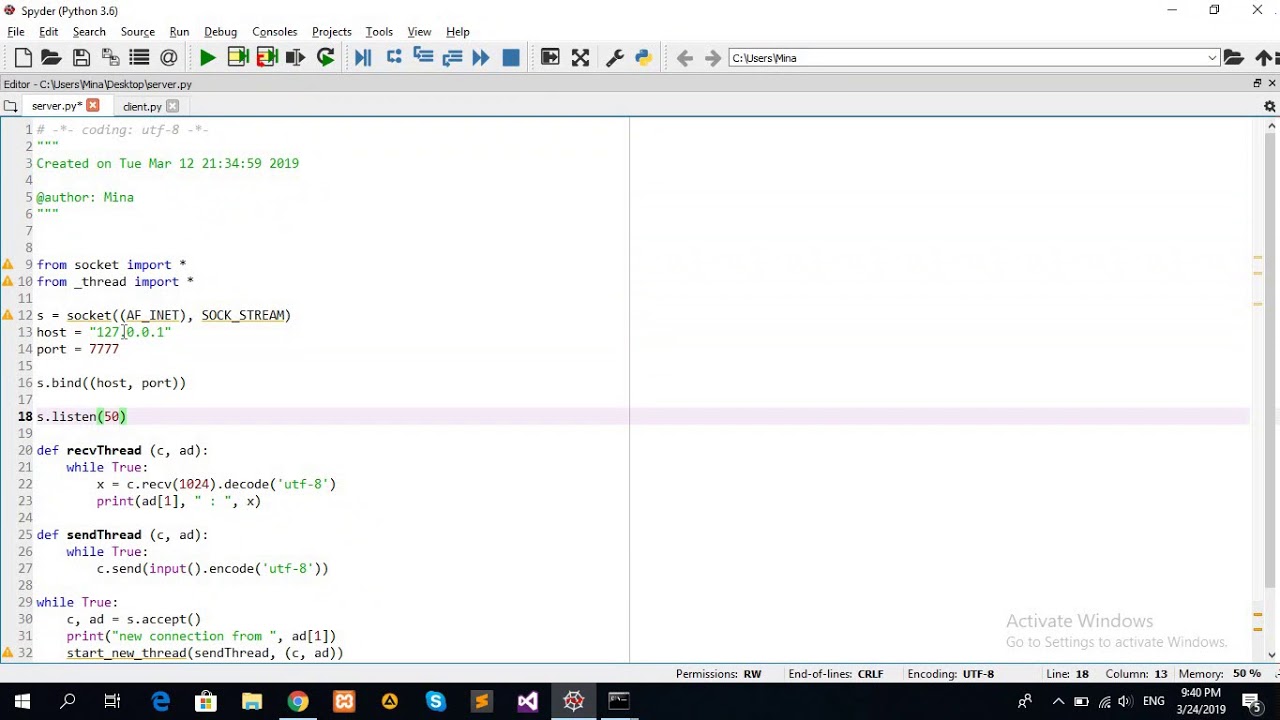Open the working directory dropdown

[x=1212, y=58]
